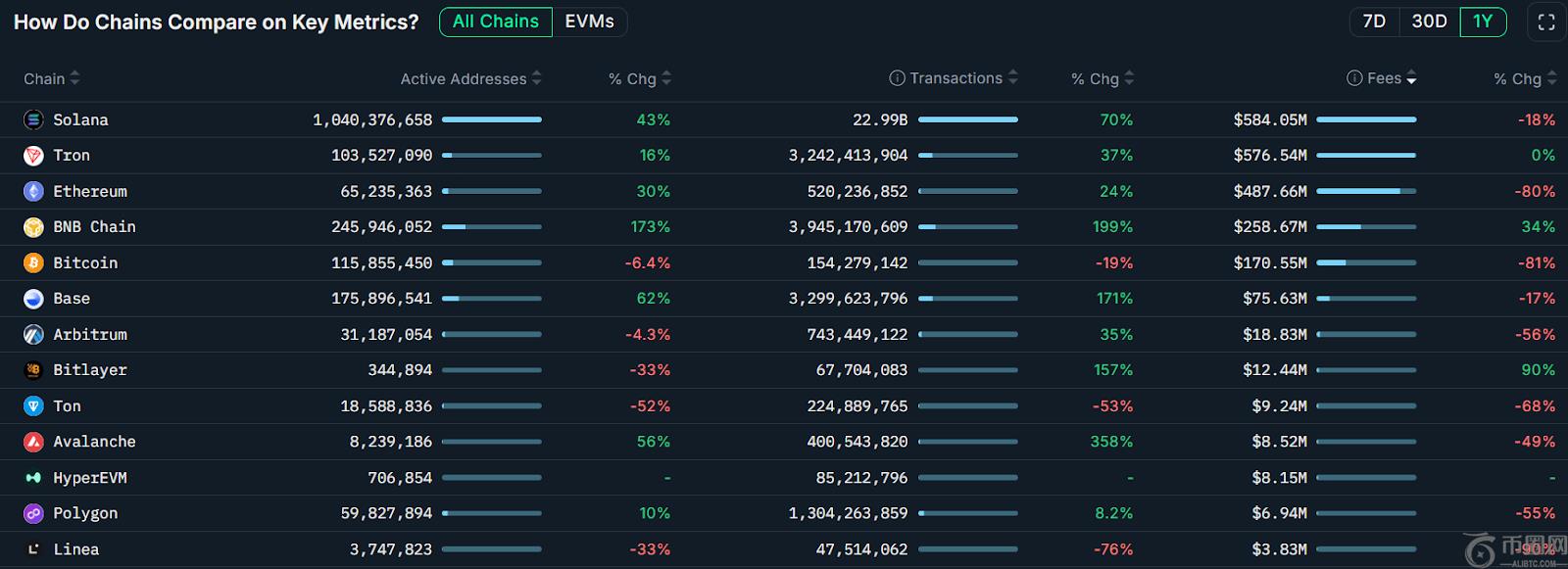Select the 7D time range
1568x569 pixels.
(1374, 22)
